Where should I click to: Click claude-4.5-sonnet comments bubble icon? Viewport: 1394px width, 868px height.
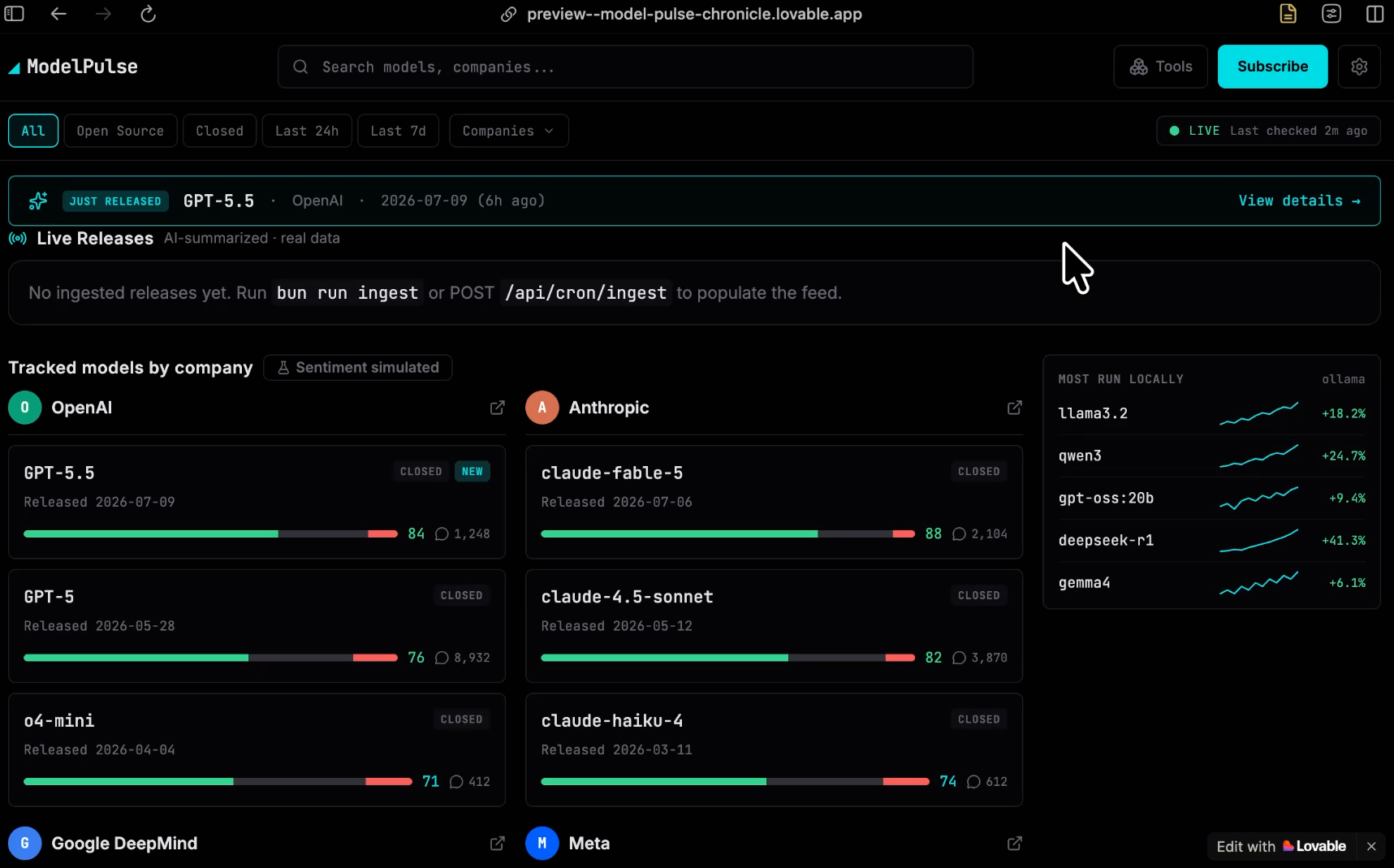959,658
